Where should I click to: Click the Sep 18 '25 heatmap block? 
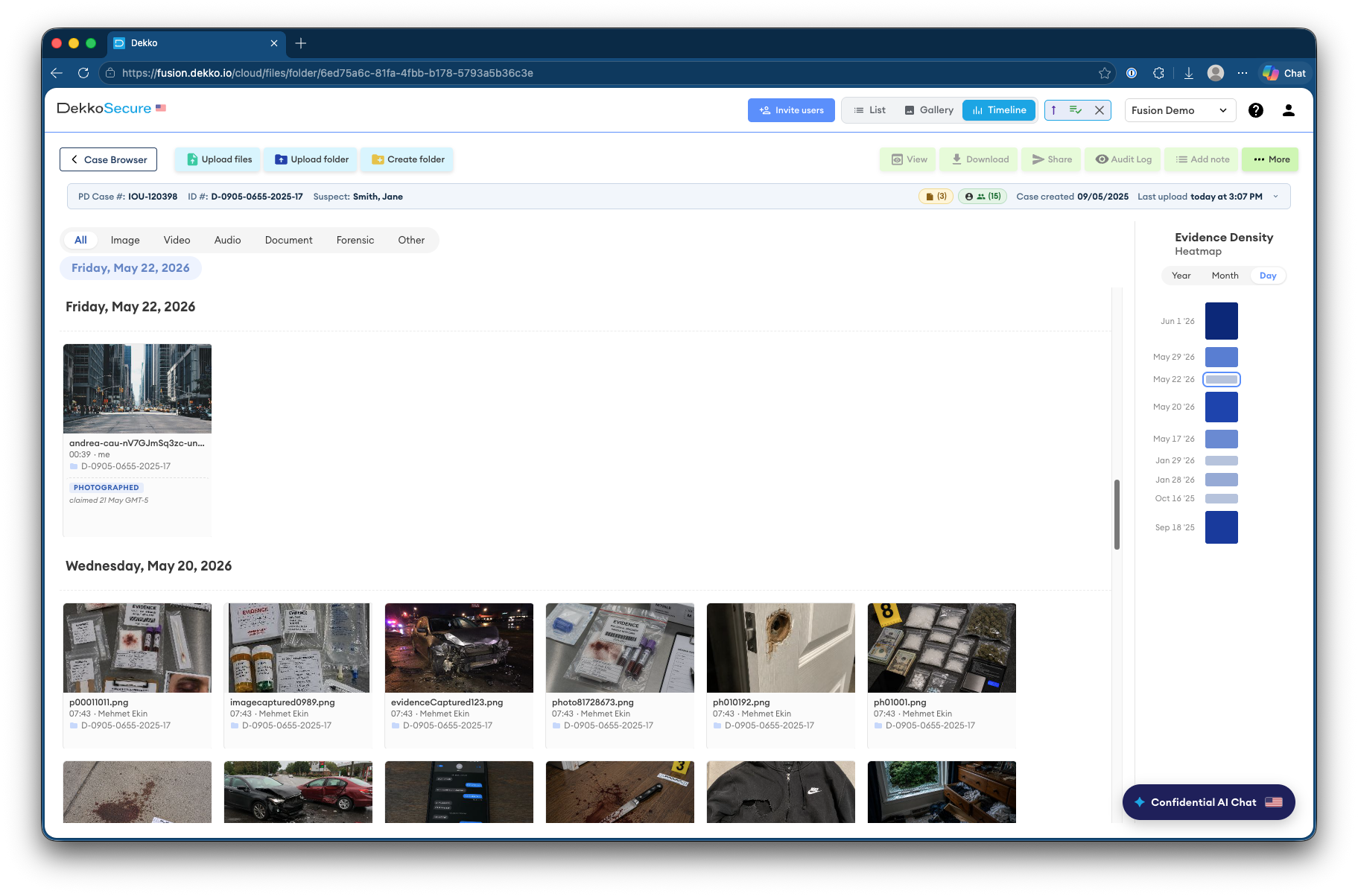pyautogui.click(x=1222, y=527)
